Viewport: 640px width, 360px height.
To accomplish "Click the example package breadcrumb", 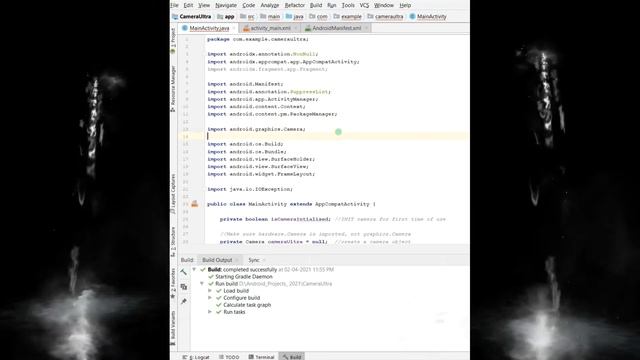I will pyautogui.click(x=347, y=17).
